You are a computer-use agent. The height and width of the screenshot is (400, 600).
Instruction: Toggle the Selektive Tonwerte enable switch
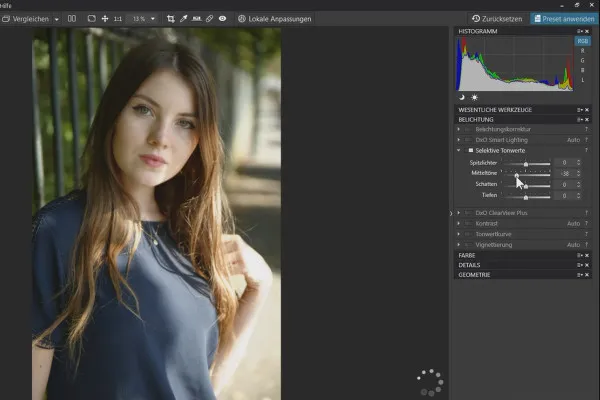pos(471,150)
